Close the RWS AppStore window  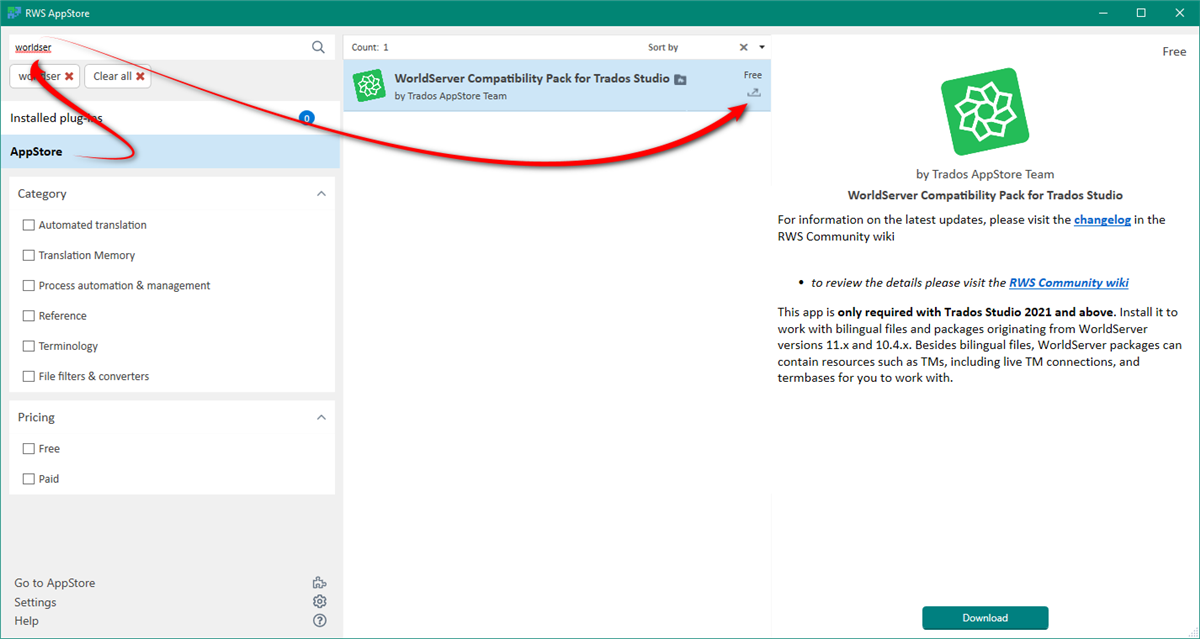pos(1178,13)
